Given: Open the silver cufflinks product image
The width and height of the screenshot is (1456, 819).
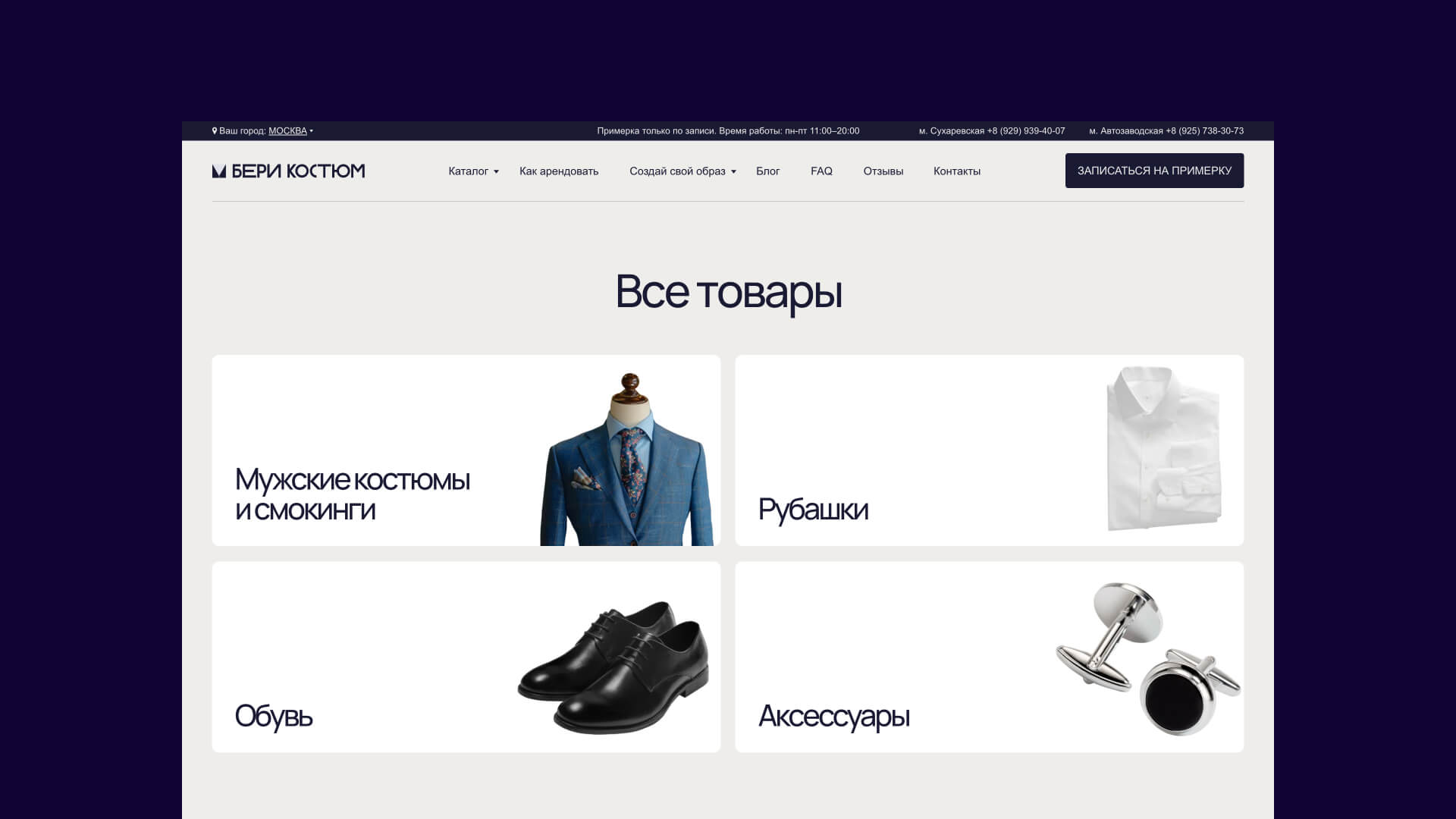Looking at the screenshot, I should point(1148,658).
